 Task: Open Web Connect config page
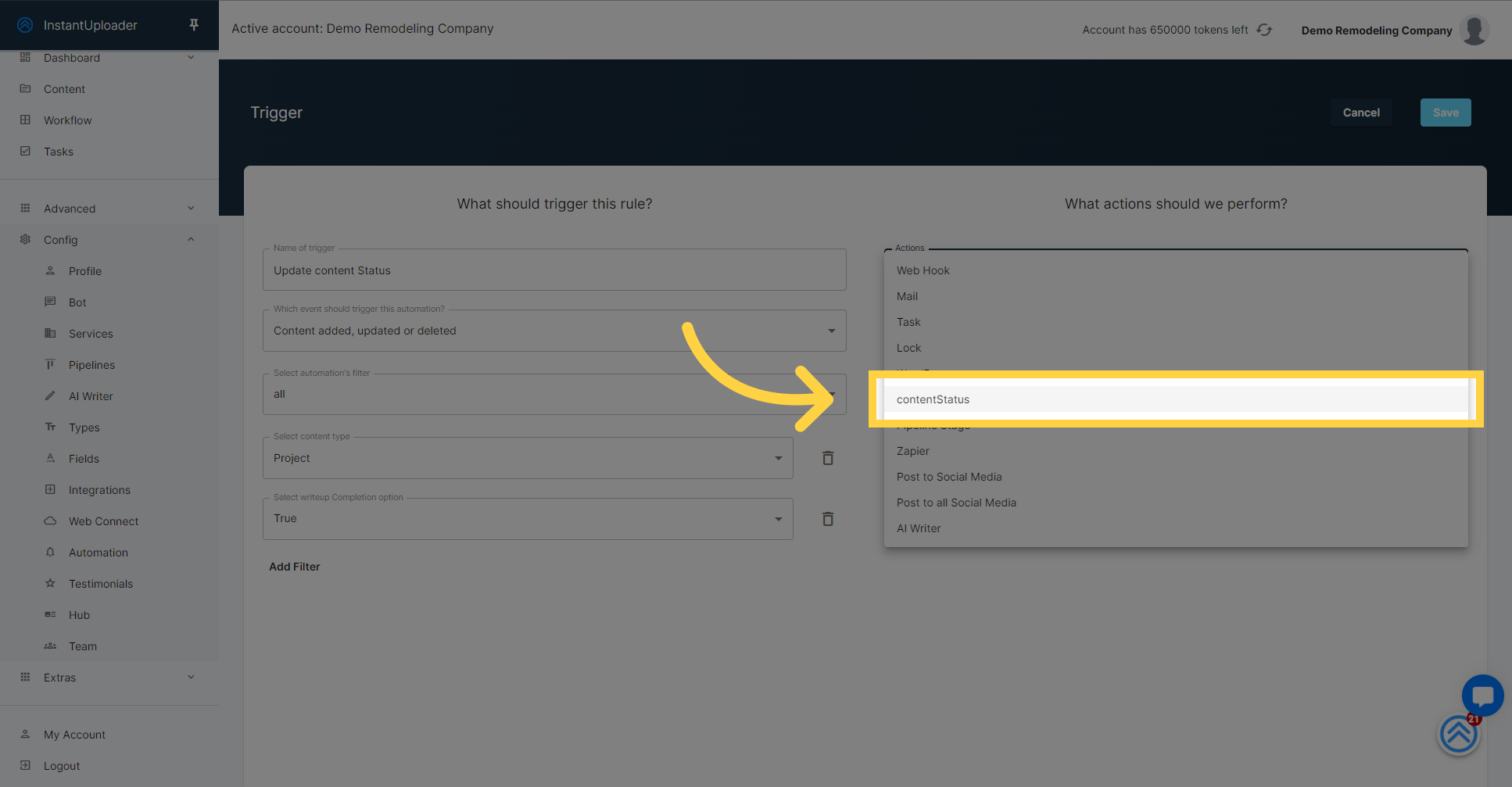click(x=109, y=521)
